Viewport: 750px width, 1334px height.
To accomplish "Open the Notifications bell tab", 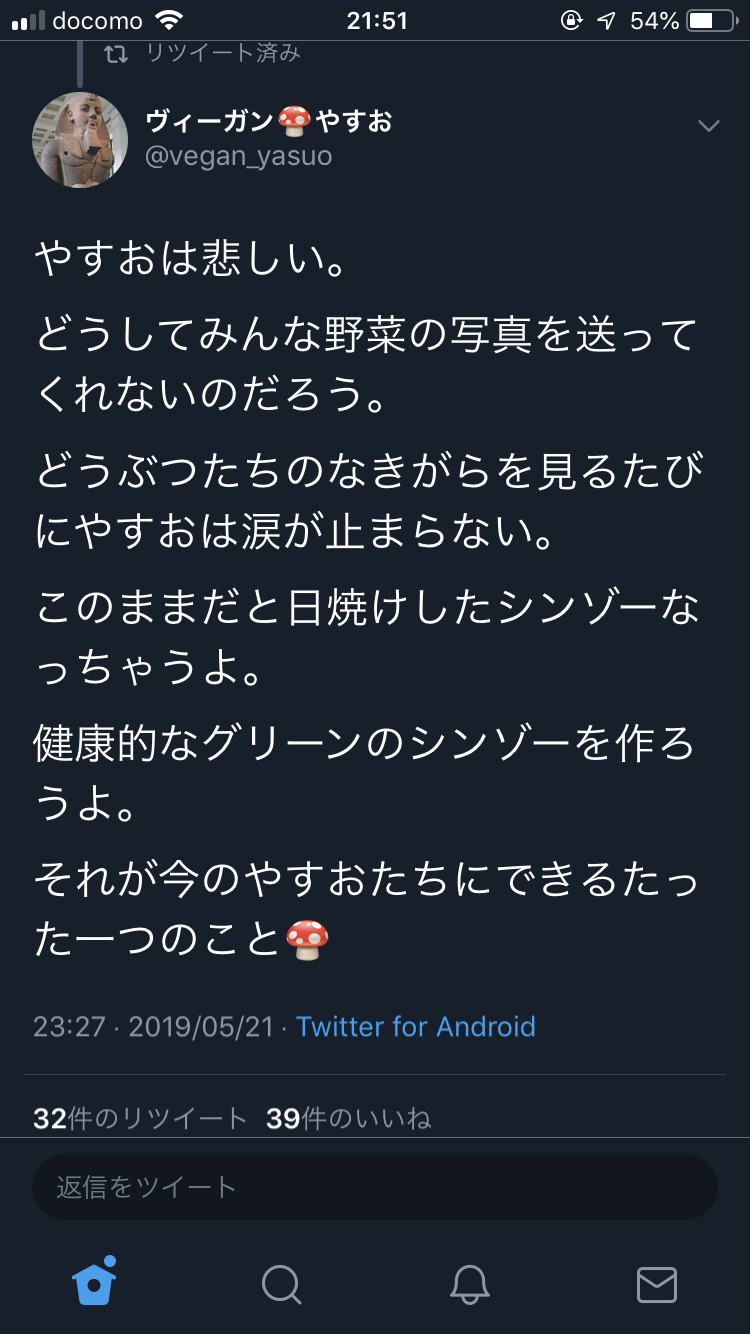I will coord(469,1284).
